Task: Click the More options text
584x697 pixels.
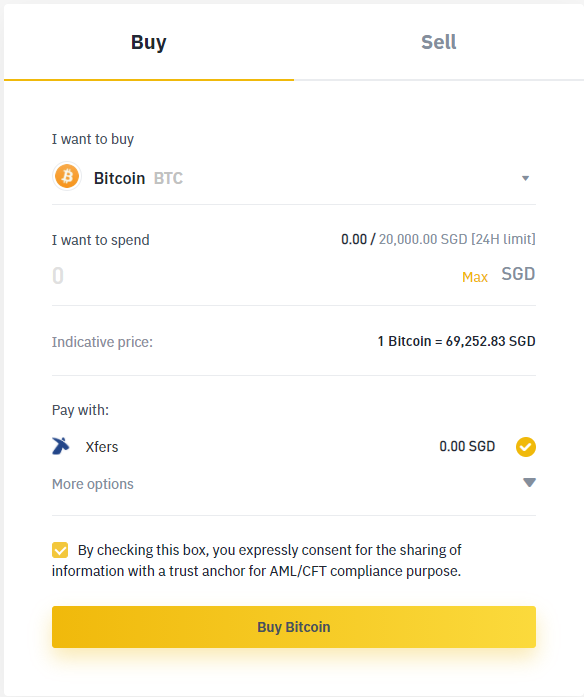Action: (x=92, y=484)
